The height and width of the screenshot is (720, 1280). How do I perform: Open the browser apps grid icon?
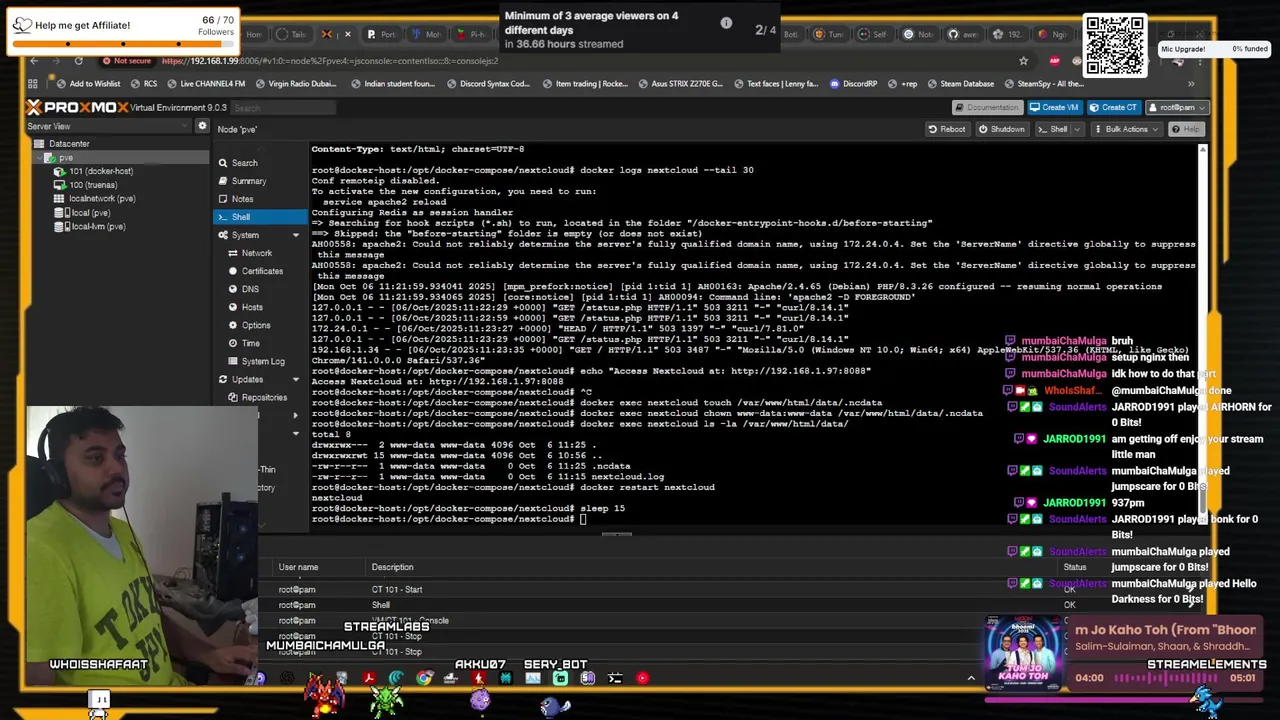point(33,84)
